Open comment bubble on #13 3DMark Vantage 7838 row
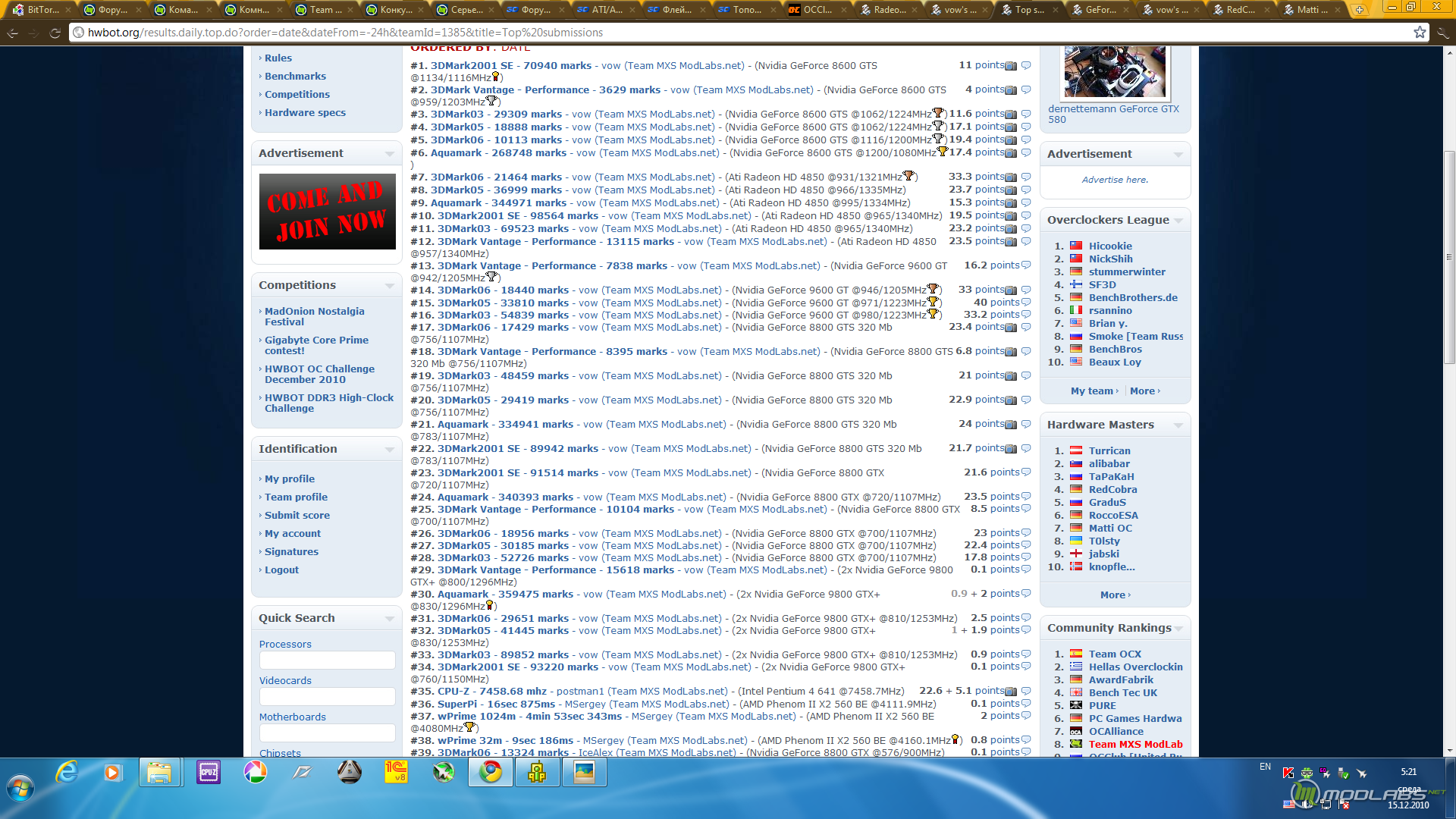This screenshot has height=819, width=1456. click(x=1026, y=265)
